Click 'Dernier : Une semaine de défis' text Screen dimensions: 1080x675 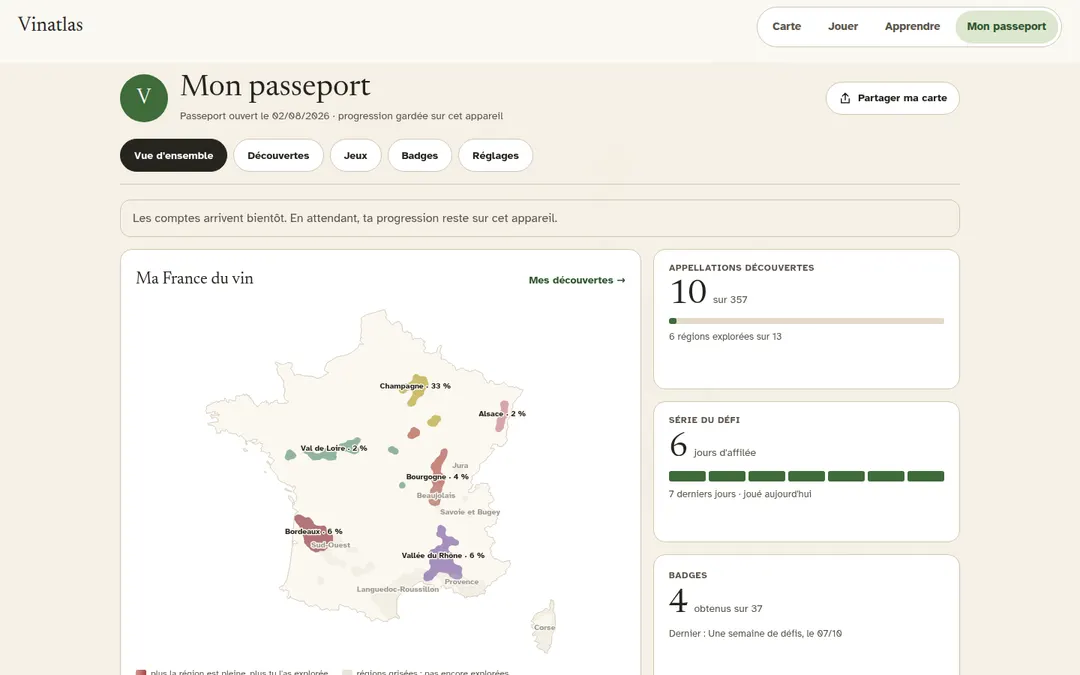point(755,633)
